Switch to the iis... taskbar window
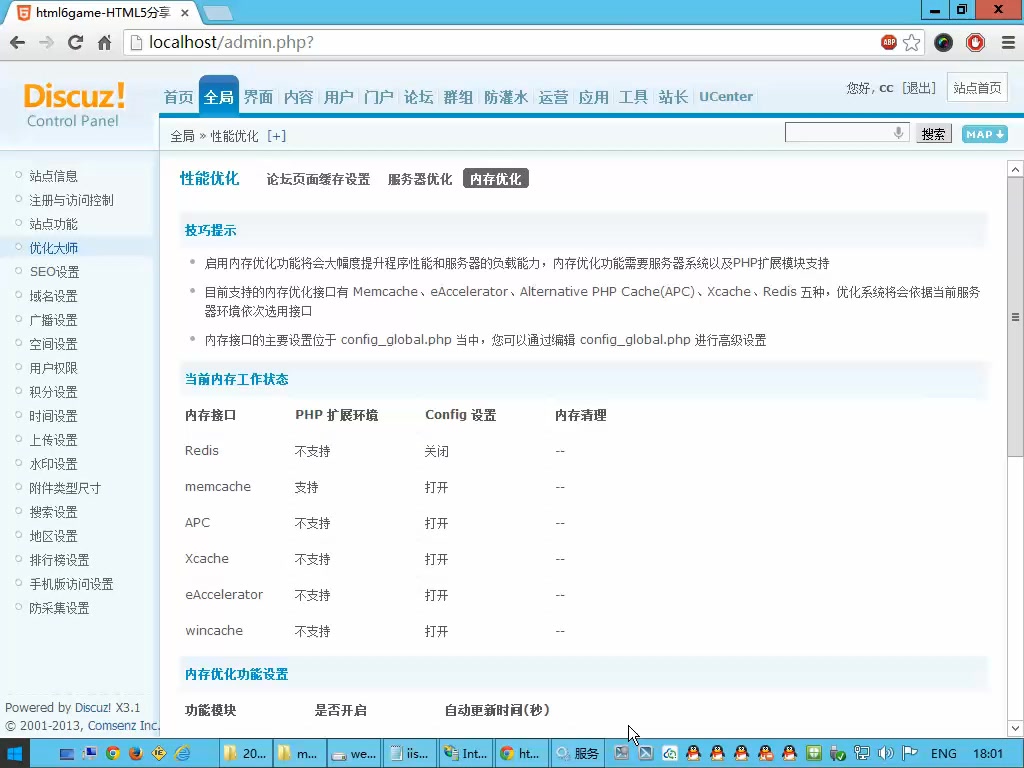The width and height of the screenshot is (1024, 768). point(409,754)
